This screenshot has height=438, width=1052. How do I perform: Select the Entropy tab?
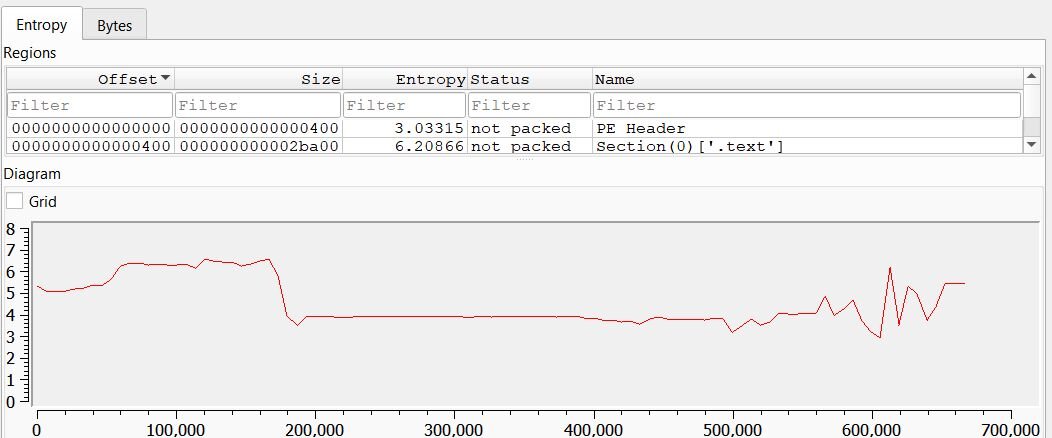pos(41,24)
